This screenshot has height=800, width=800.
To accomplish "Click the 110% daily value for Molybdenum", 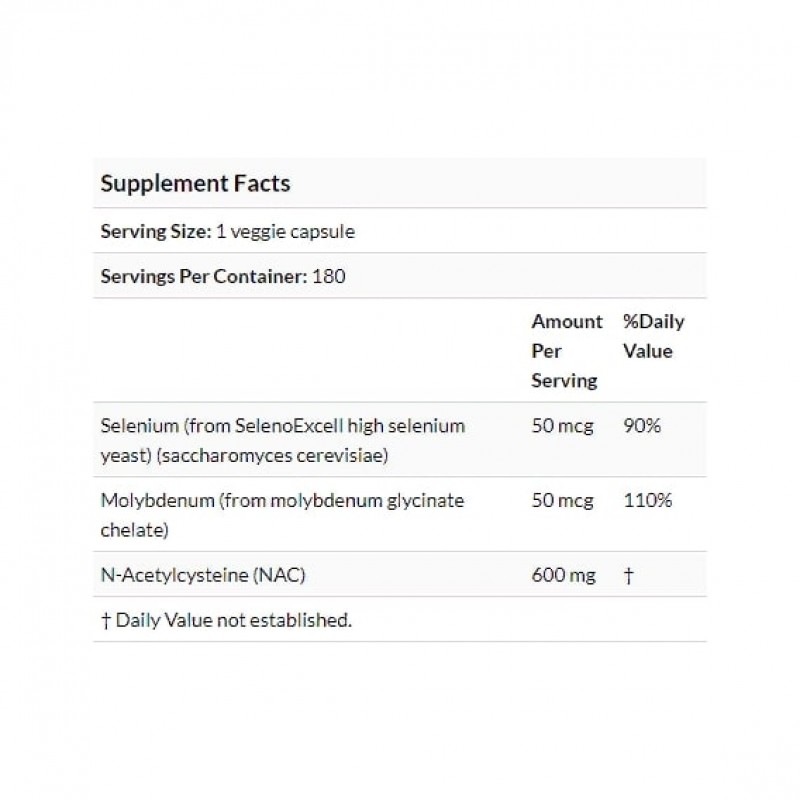I will 647,500.
